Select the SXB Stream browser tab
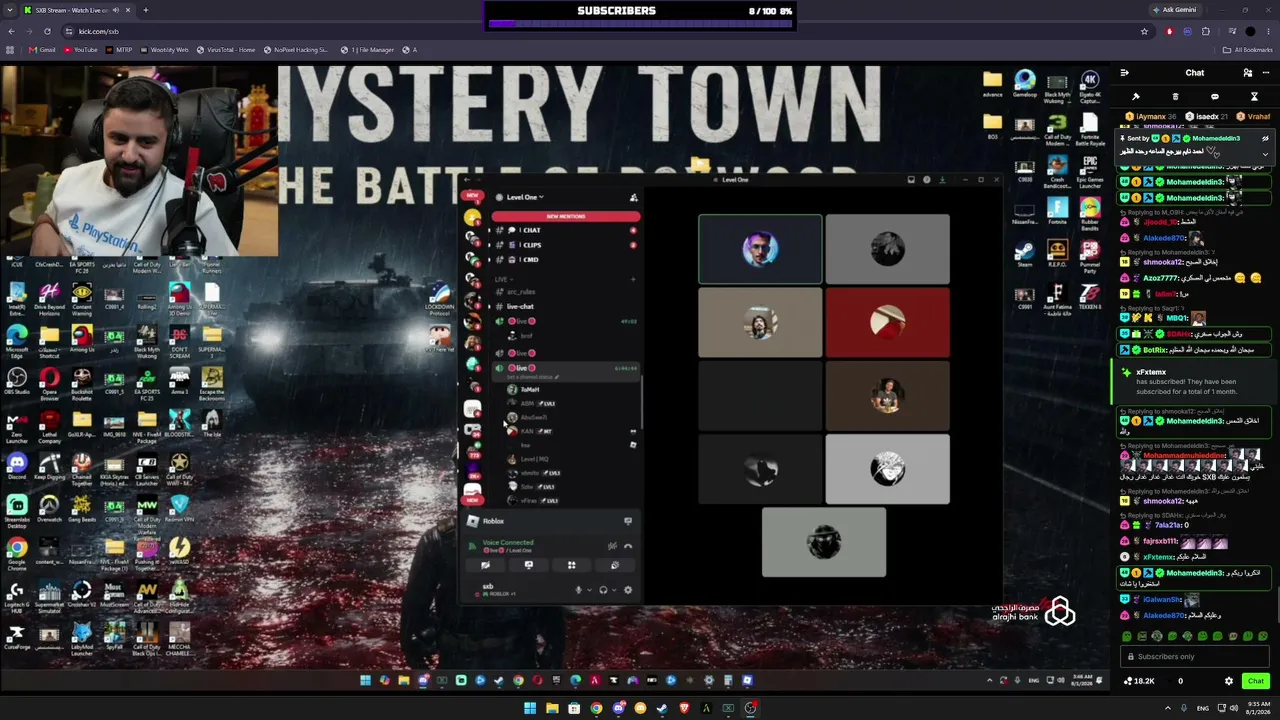 (x=78, y=10)
